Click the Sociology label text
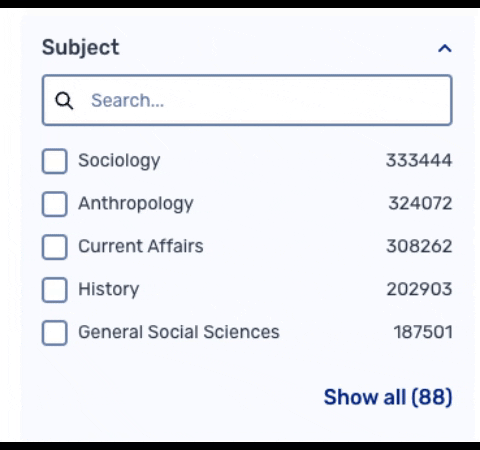Viewport: 480px width, 450px height. [119, 161]
